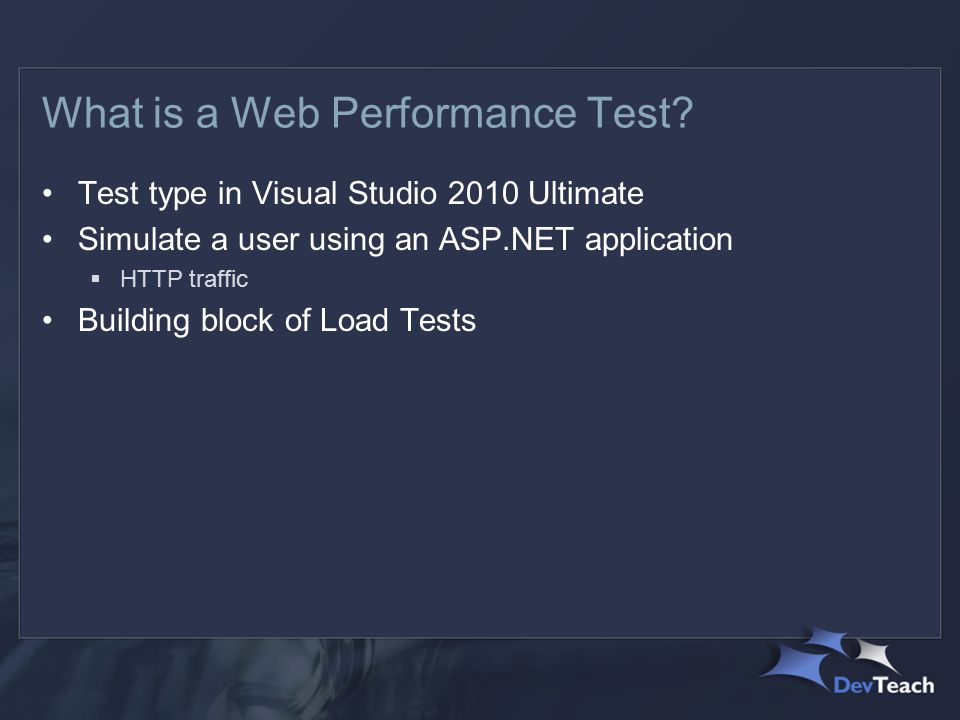Click the 'Simulate a user using an ASP.NET application' line
The height and width of the screenshot is (720, 960).
coord(405,239)
